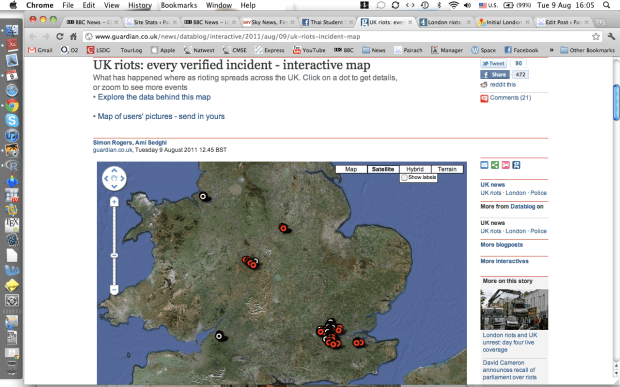Pan the map using the navigation wheel
Image resolution: width=620 pixels, height=387 pixels.
pyautogui.click(x=114, y=178)
